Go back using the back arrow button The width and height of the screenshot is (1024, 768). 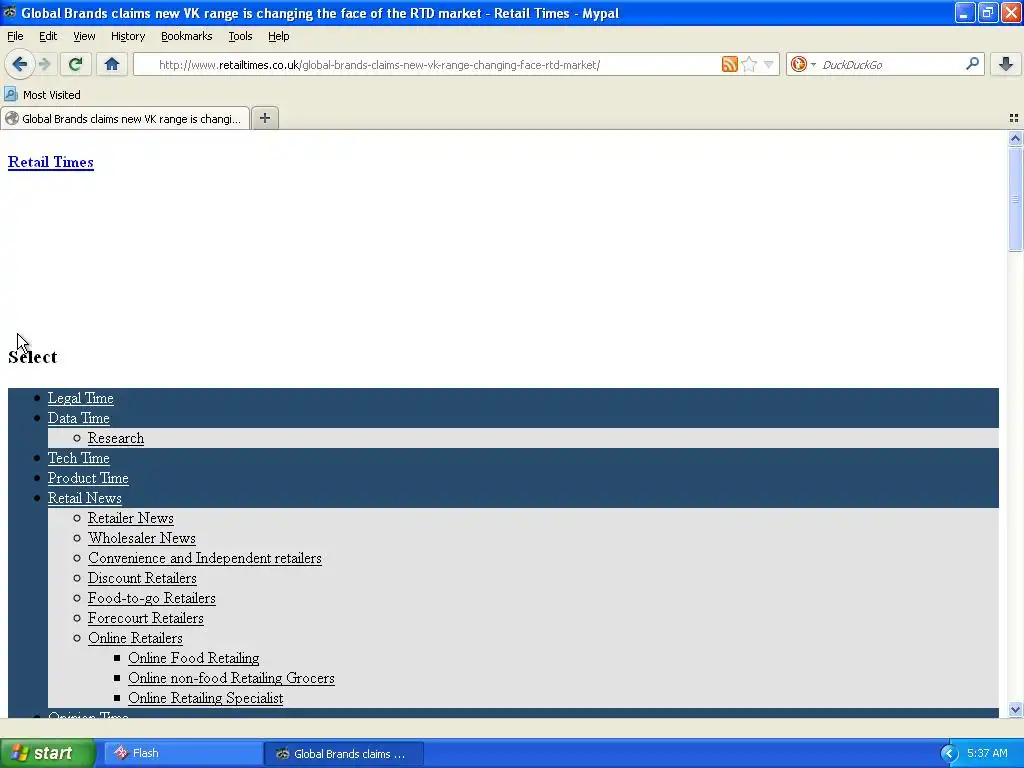[20, 64]
